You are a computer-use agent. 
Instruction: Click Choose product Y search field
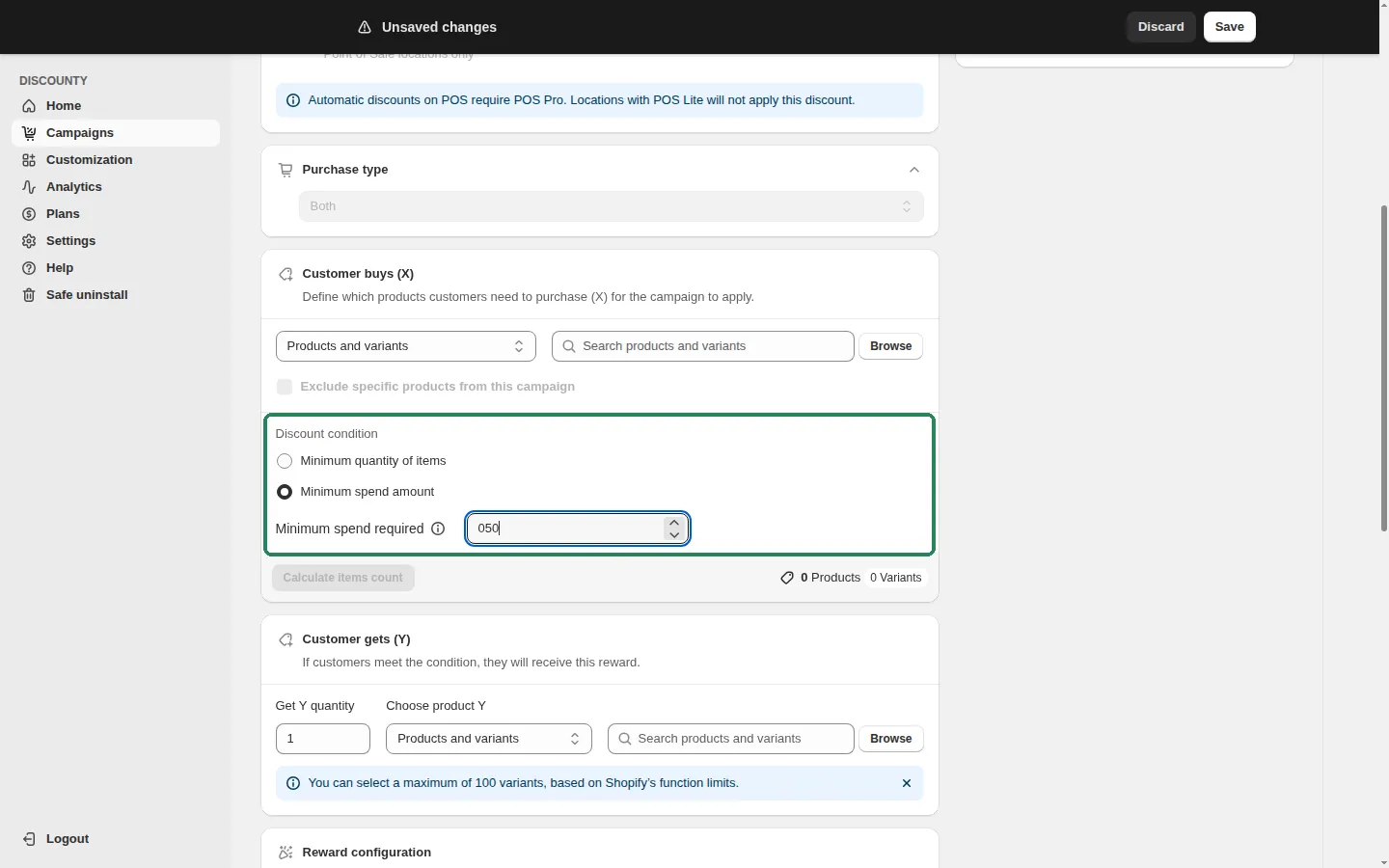point(730,739)
